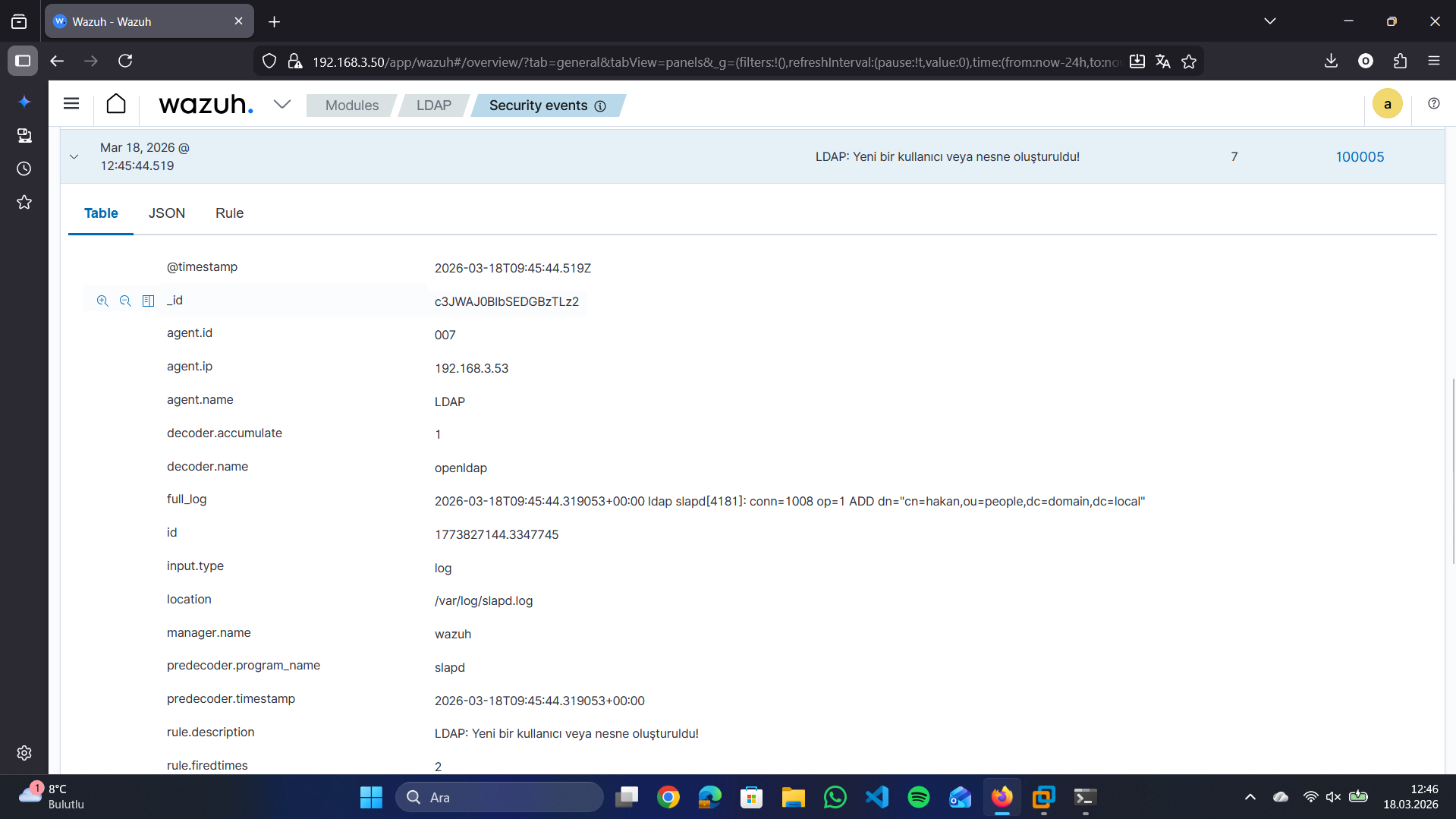
Task: Click the predecoder.program_name value slapd
Action: (449, 667)
